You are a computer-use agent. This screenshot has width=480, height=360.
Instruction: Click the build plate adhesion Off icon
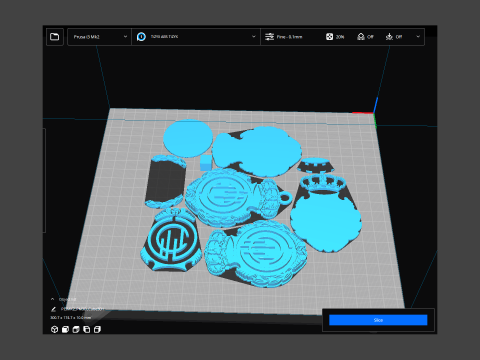(x=389, y=37)
